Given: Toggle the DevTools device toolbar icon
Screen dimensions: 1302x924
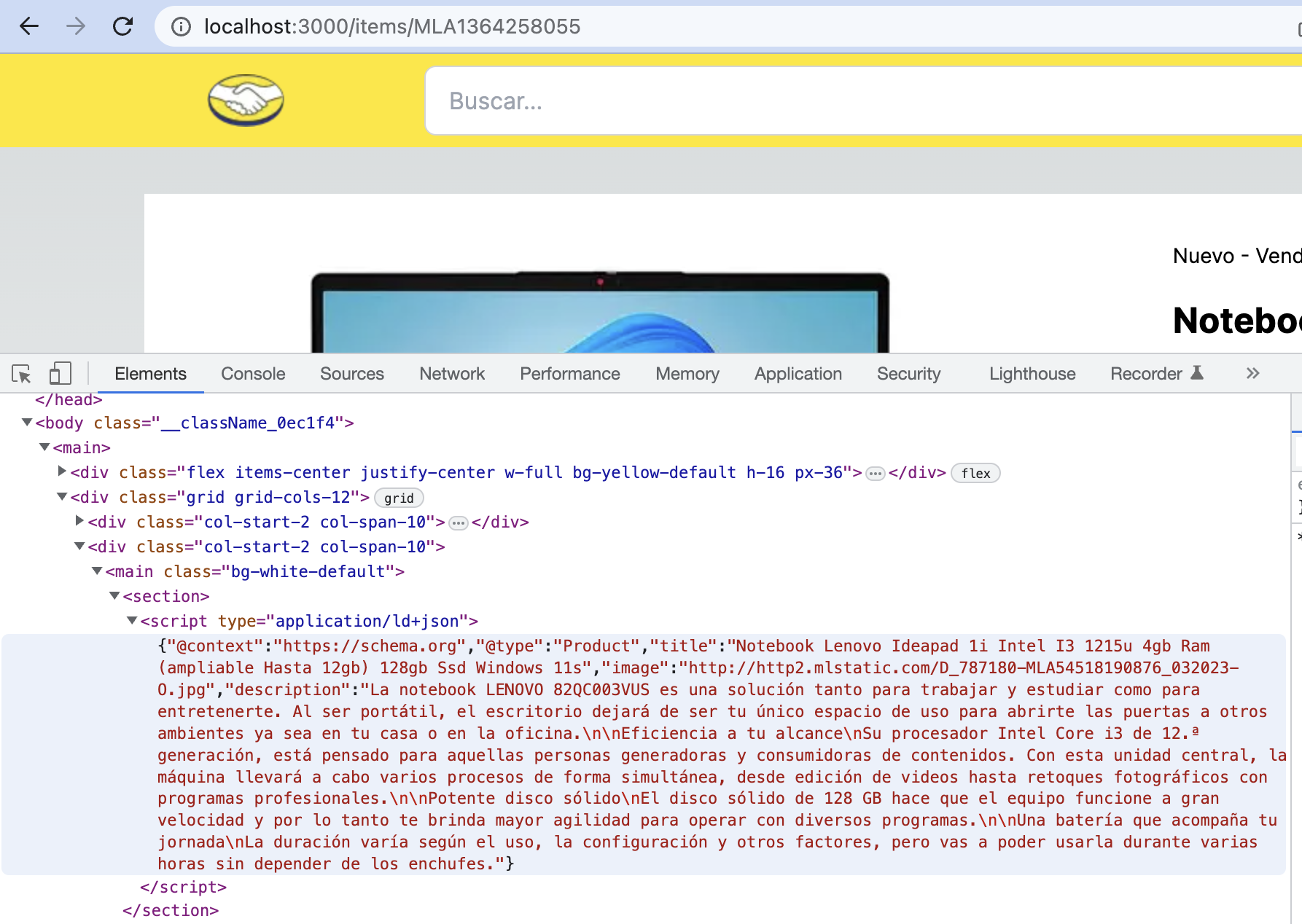Looking at the screenshot, I should tap(60, 374).
